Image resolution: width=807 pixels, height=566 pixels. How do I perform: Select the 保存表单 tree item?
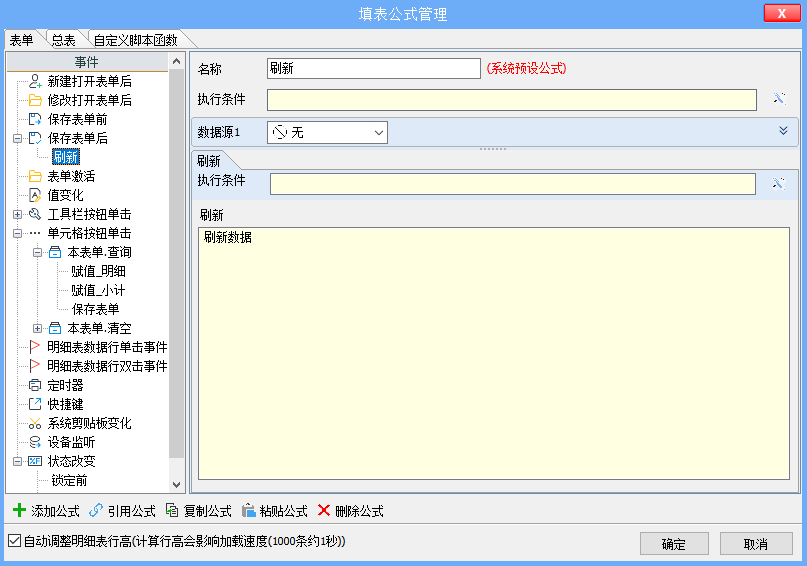95,309
